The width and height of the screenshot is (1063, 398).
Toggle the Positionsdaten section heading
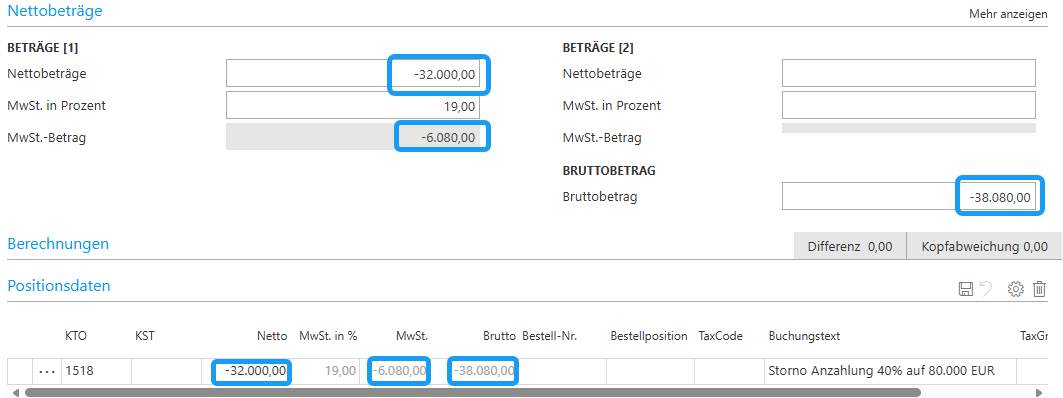click(59, 285)
